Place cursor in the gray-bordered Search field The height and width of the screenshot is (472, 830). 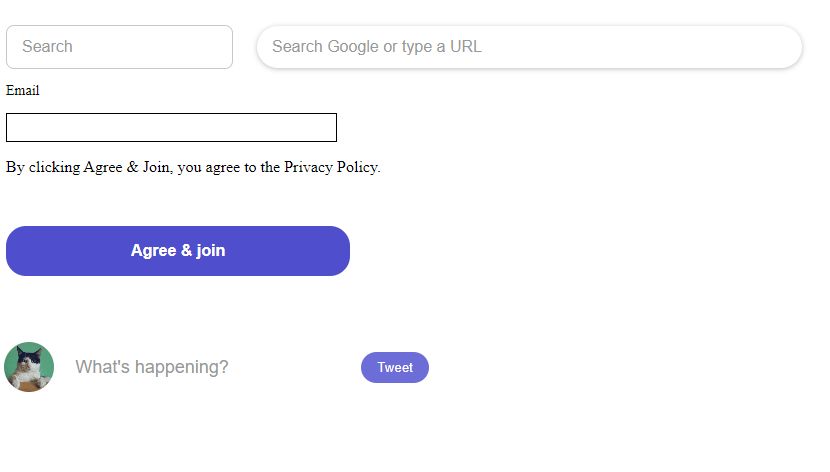pyautogui.click(x=119, y=47)
